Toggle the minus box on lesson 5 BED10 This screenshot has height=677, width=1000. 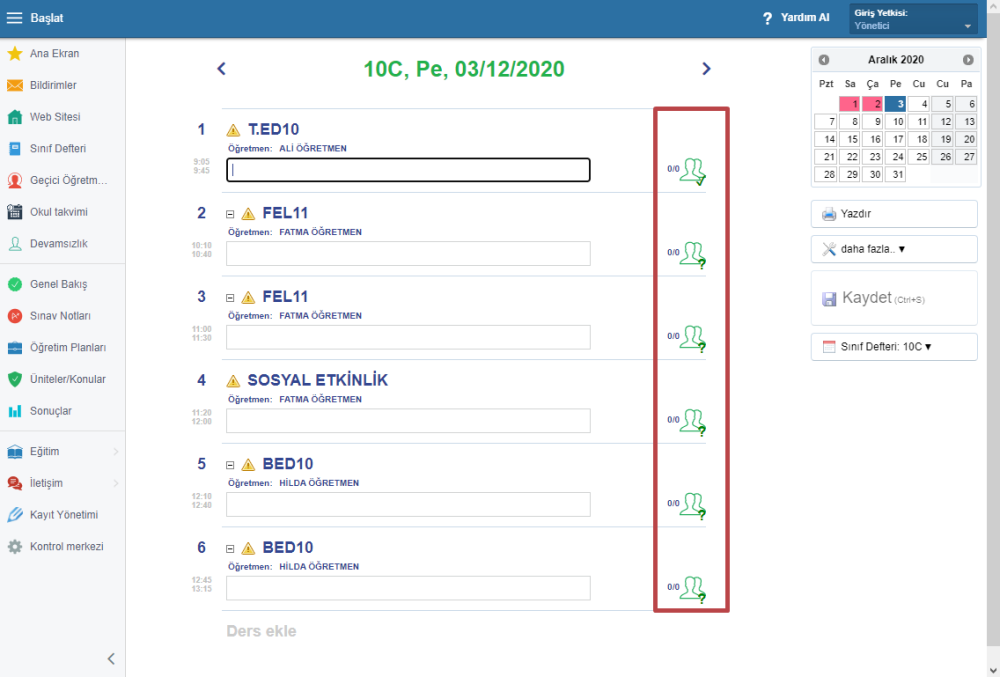point(230,465)
